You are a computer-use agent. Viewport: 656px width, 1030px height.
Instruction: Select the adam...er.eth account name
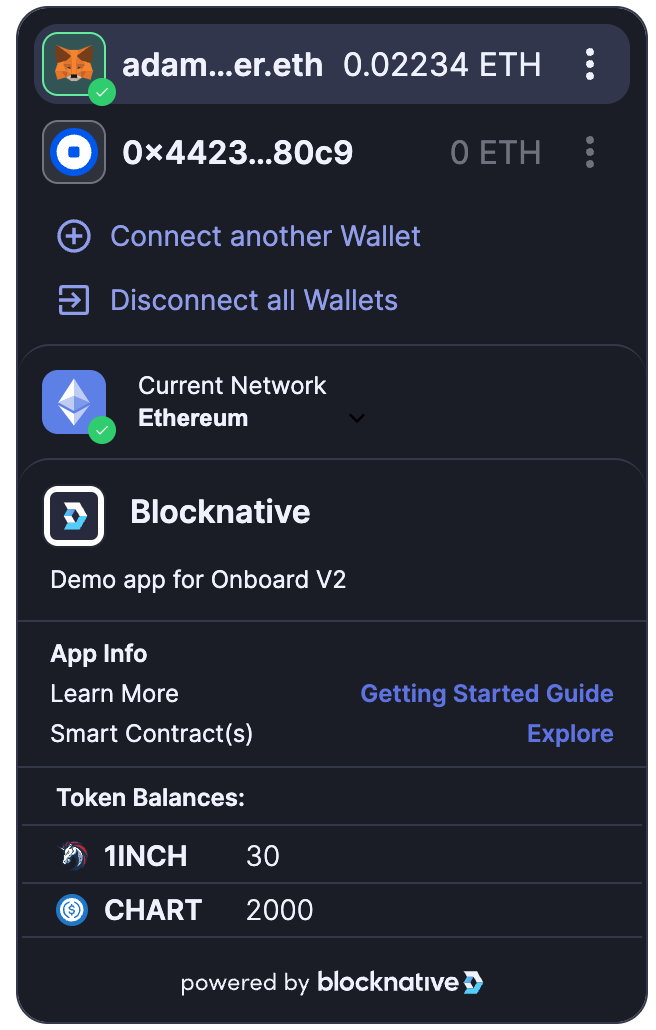222,65
